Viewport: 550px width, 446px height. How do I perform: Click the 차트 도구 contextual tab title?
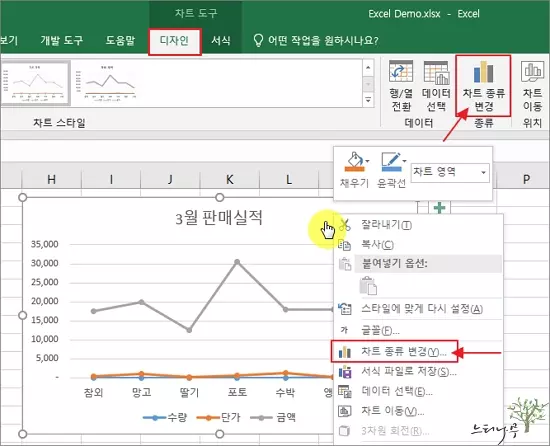tap(196, 13)
